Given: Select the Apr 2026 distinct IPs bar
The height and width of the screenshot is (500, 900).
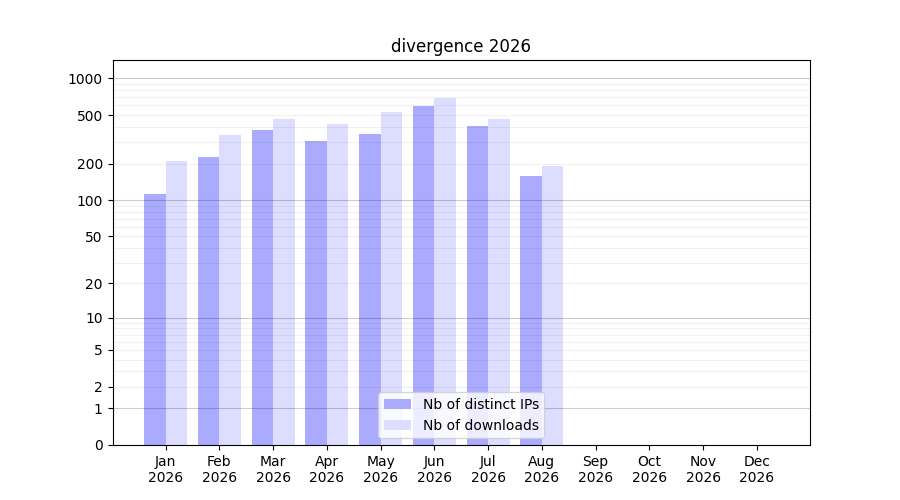Looking at the screenshot, I should tap(316, 293).
